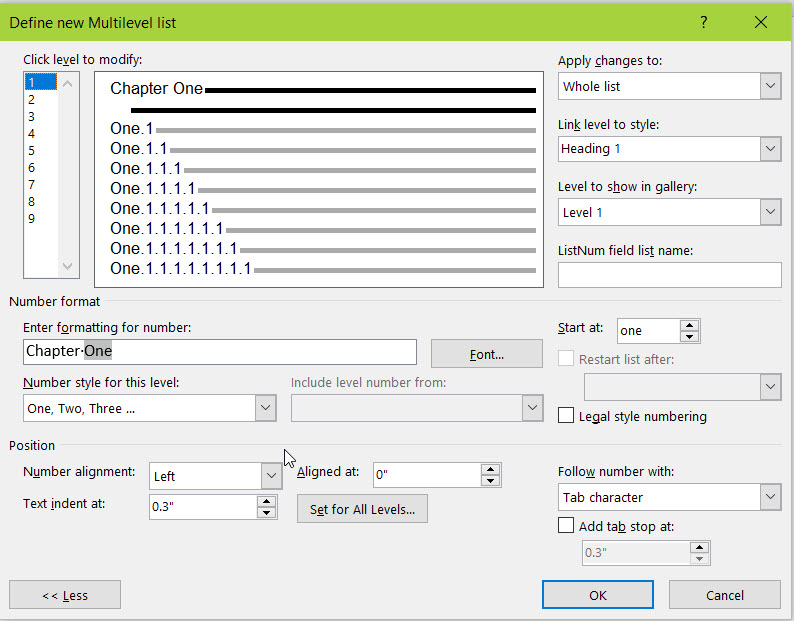
Task: Select level 5 in the level list
Action: point(41,150)
